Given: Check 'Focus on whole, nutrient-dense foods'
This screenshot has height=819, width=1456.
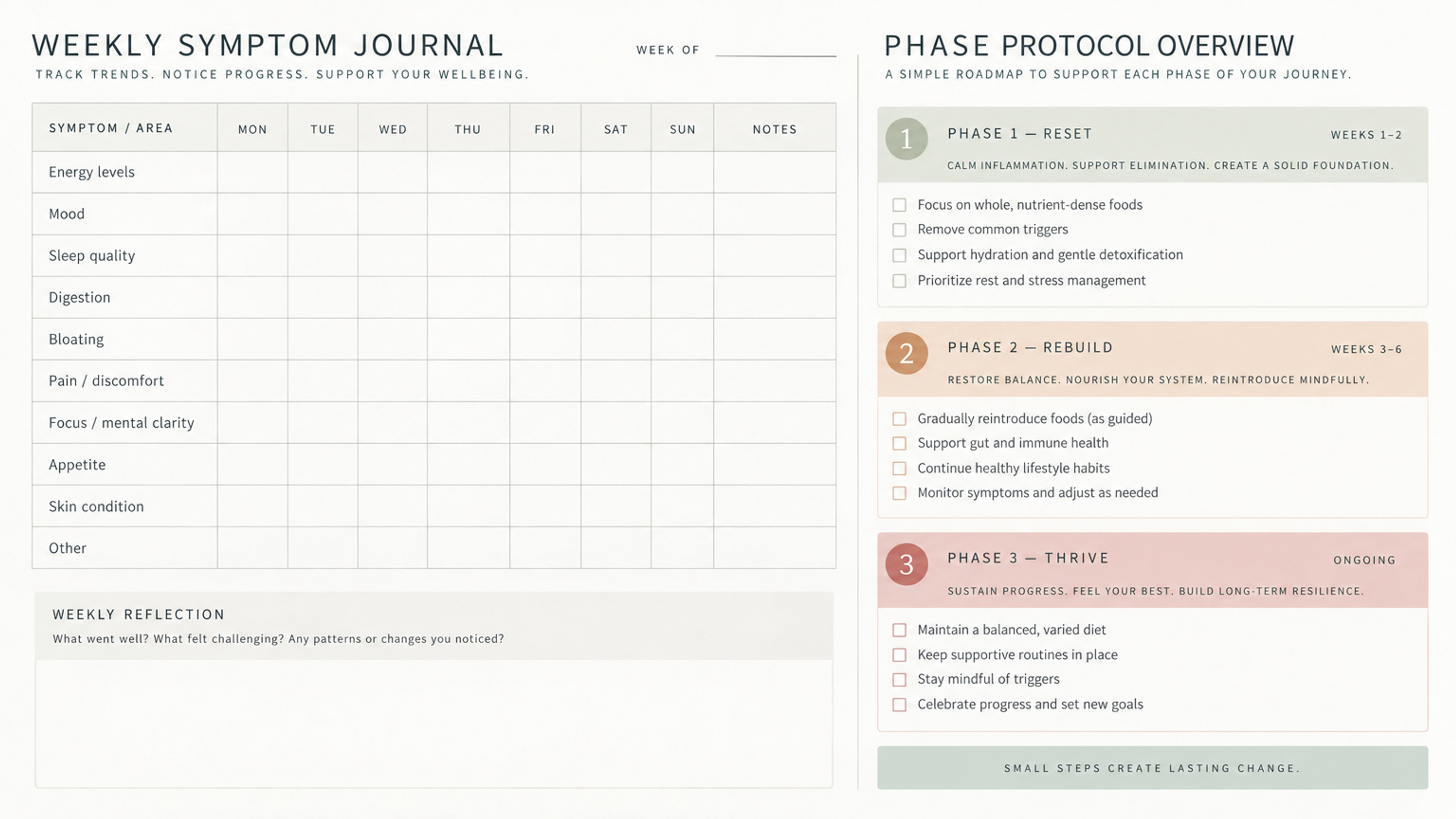Looking at the screenshot, I should (899, 205).
